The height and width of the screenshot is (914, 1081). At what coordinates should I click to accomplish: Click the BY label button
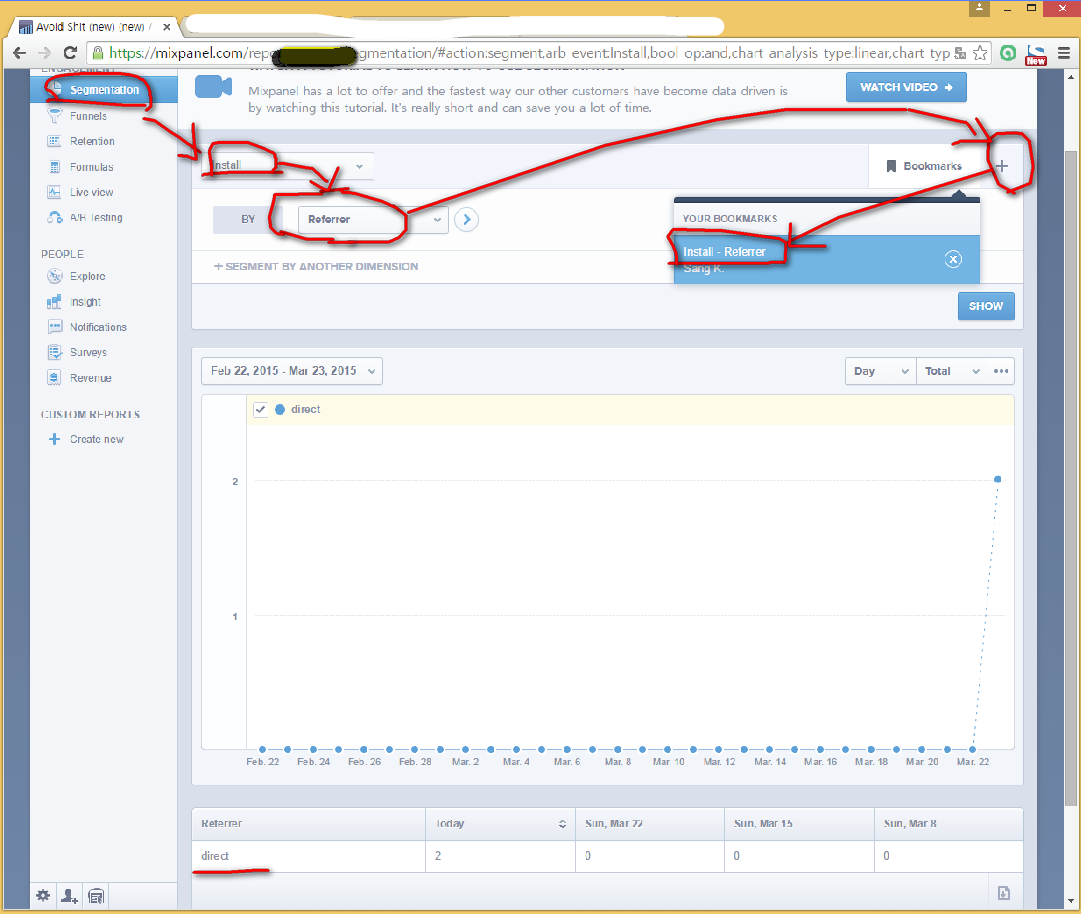point(247,220)
